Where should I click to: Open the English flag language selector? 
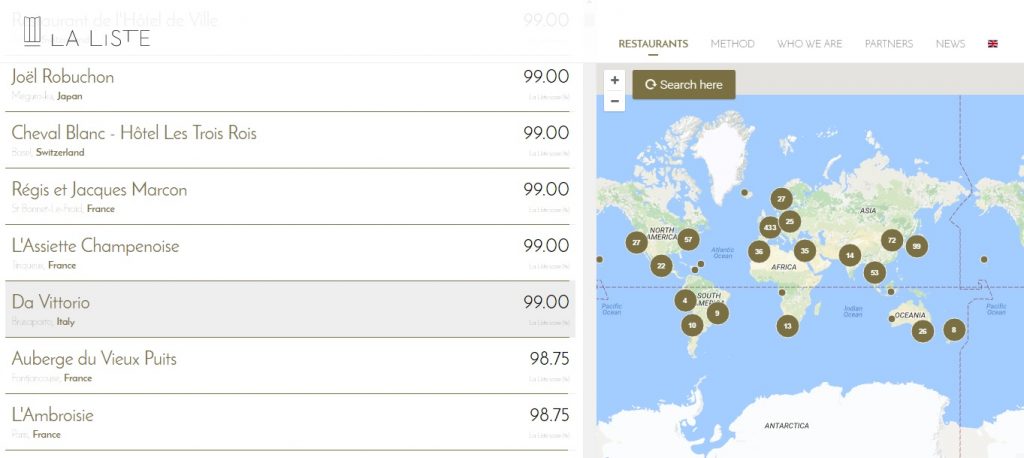[992, 44]
